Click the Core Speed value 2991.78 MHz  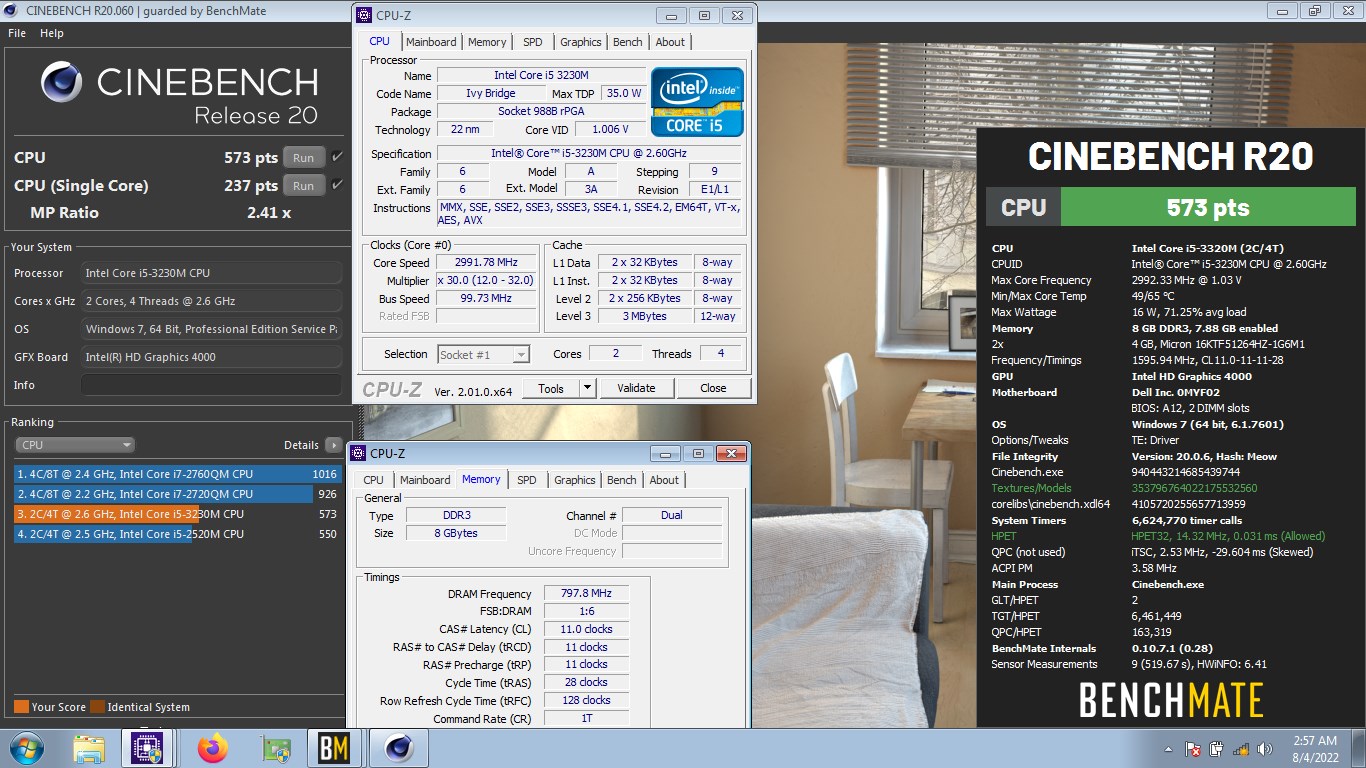[x=486, y=263]
